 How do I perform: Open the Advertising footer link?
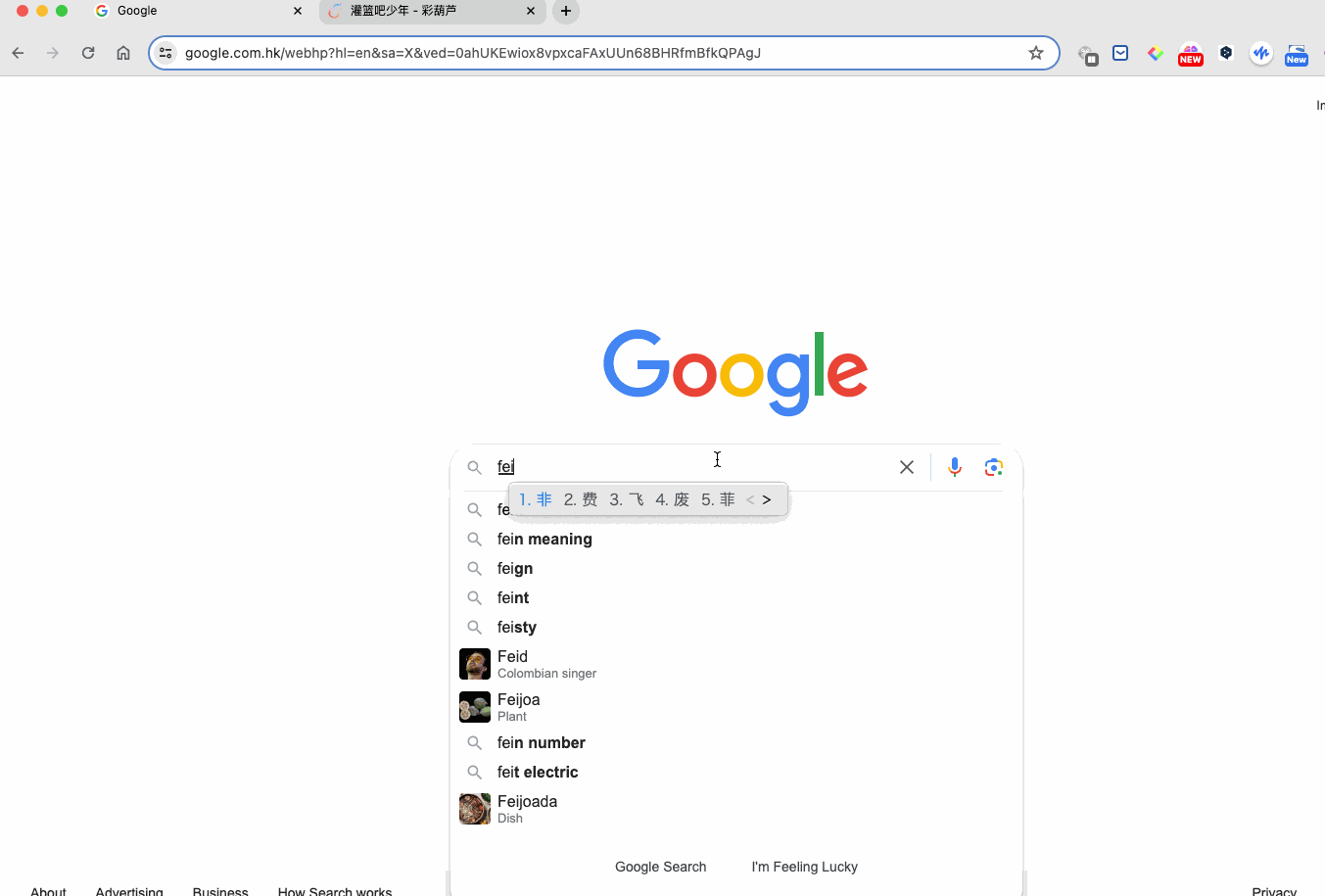tap(129, 891)
